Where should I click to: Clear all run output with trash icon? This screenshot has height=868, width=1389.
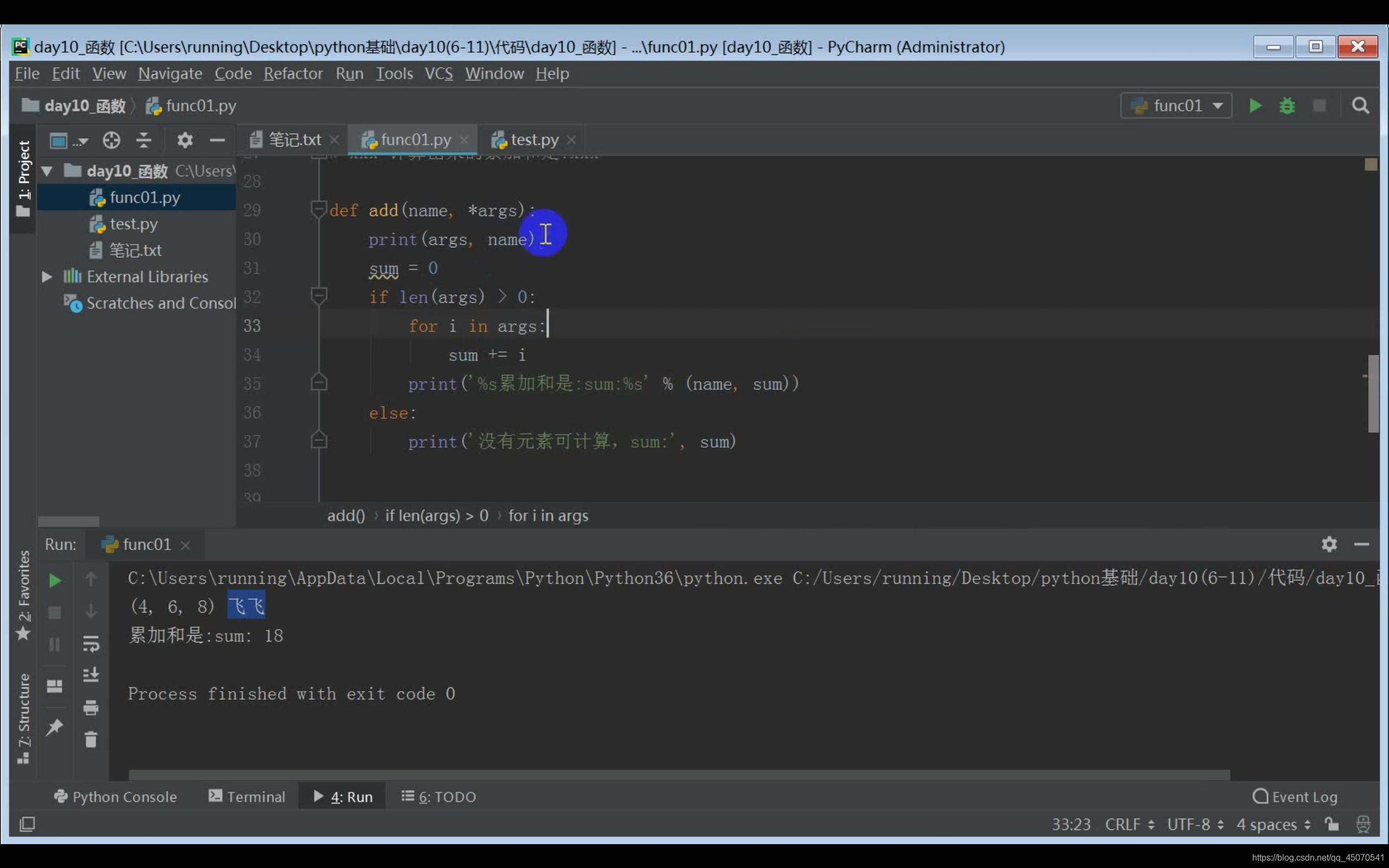[91, 739]
